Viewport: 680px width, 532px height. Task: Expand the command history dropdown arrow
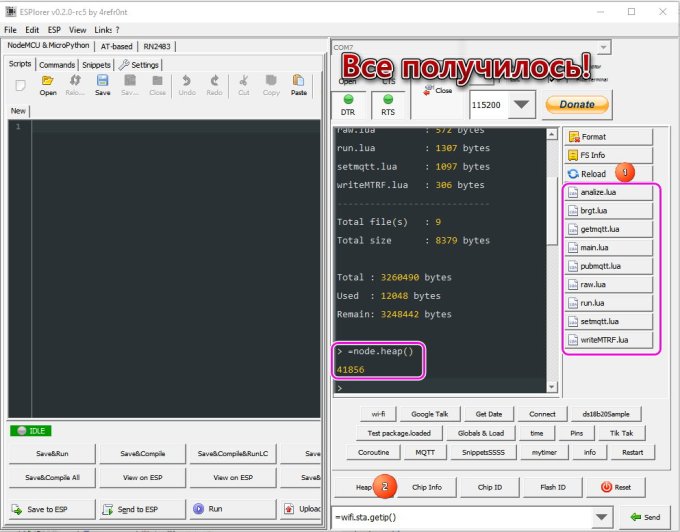[600, 516]
